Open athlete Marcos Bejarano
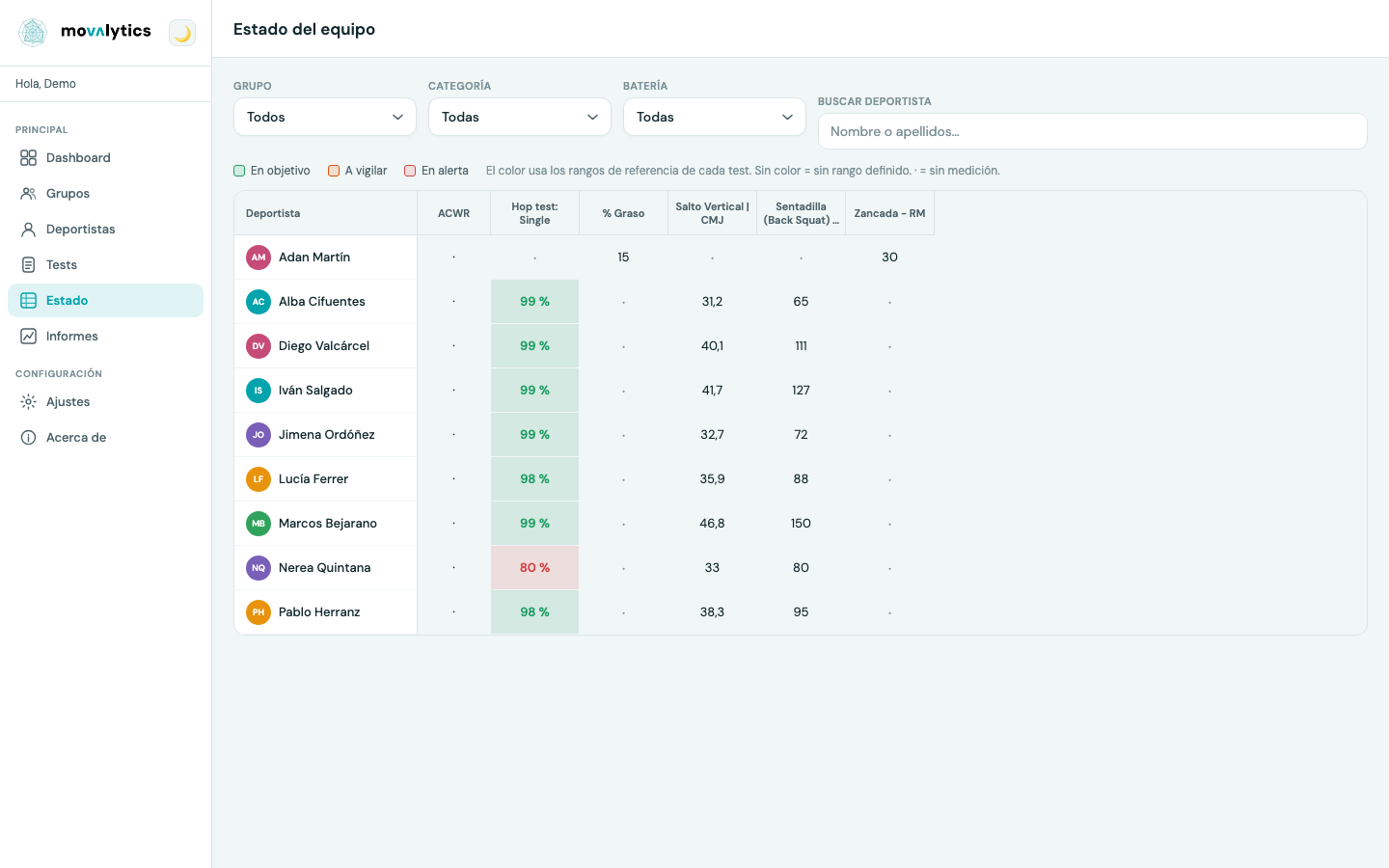The width and height of the screenshot is (1389, 868). tap(328, 524)
